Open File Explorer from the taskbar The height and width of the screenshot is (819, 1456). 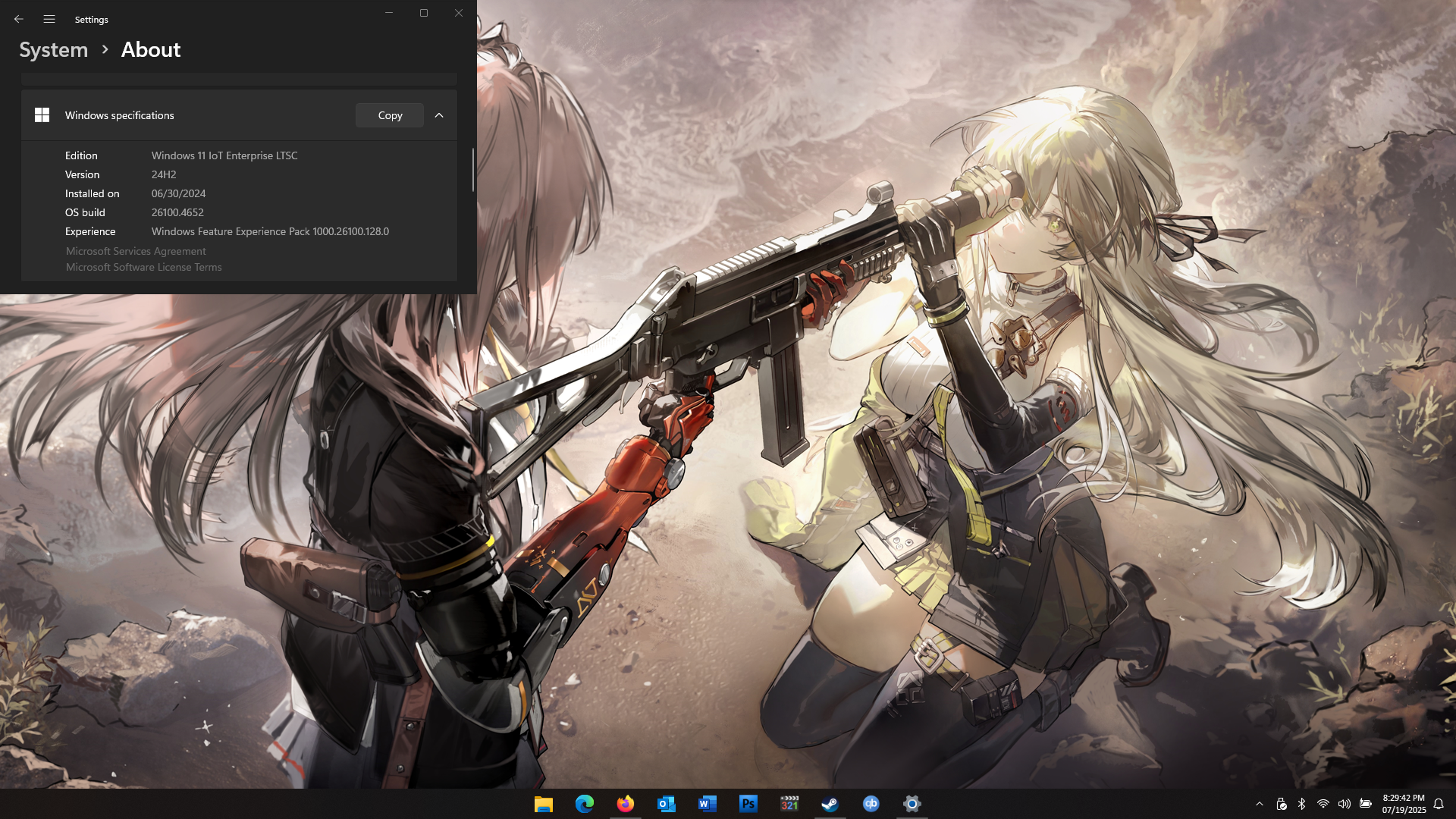[x=544, y=804]
